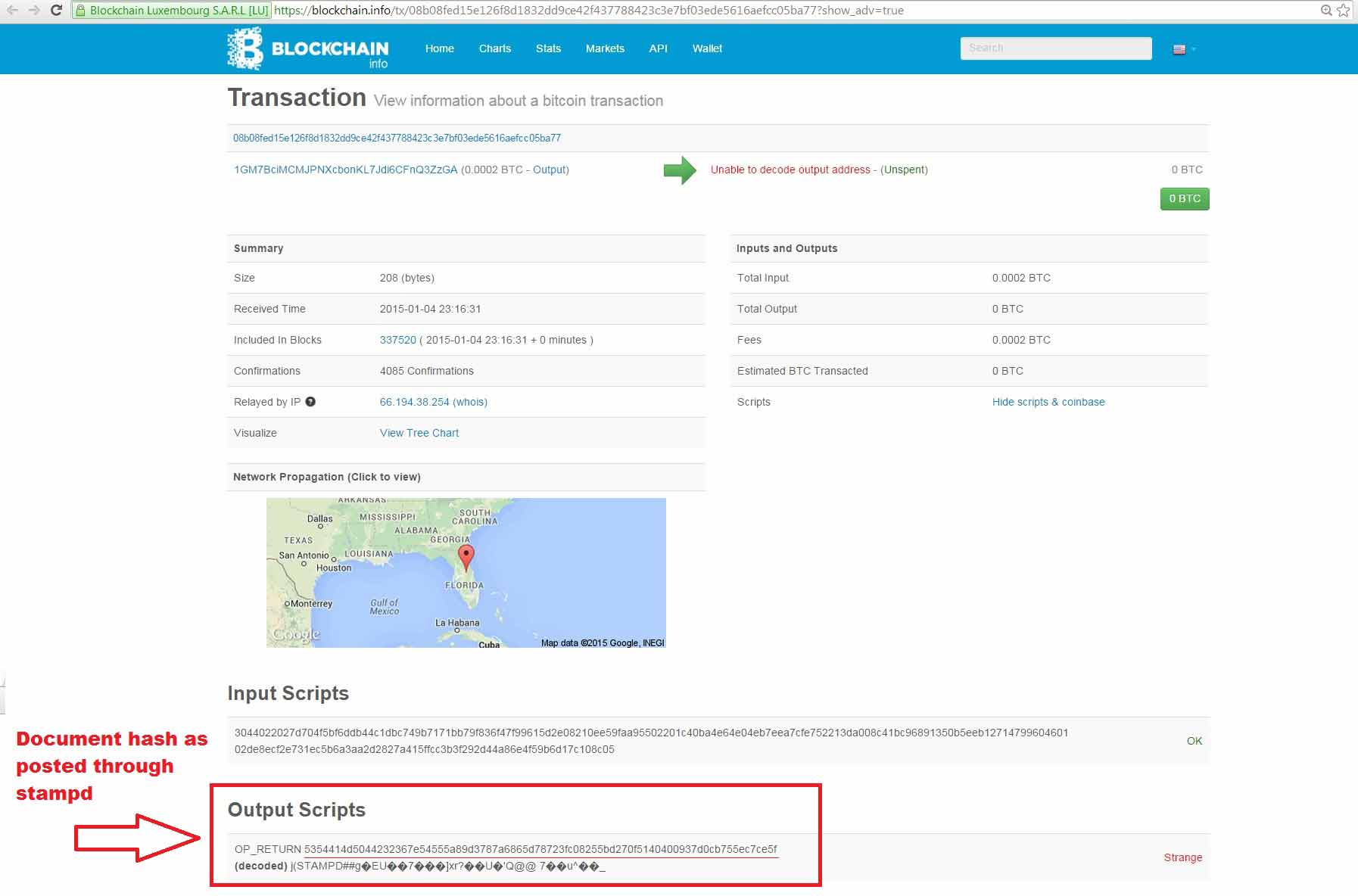Click Total Input value 0.0002 BTC
1358x896 pixels.
[x=1021, y=278]
